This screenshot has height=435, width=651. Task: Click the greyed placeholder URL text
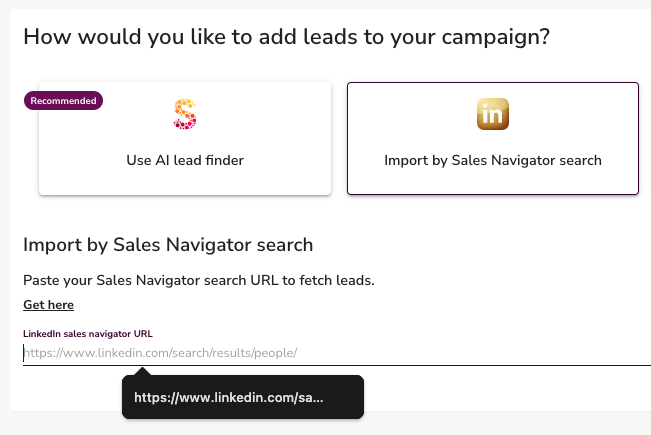[x=160, y=353]
